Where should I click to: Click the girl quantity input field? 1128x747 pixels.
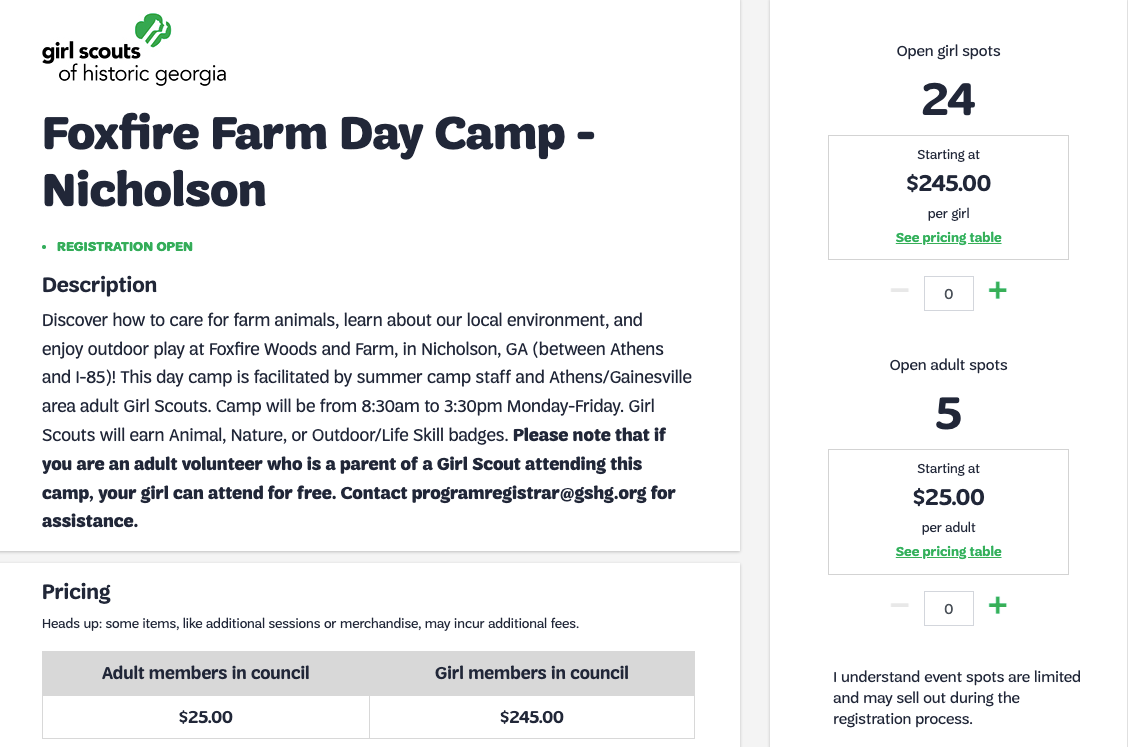(x=948, y=294)
